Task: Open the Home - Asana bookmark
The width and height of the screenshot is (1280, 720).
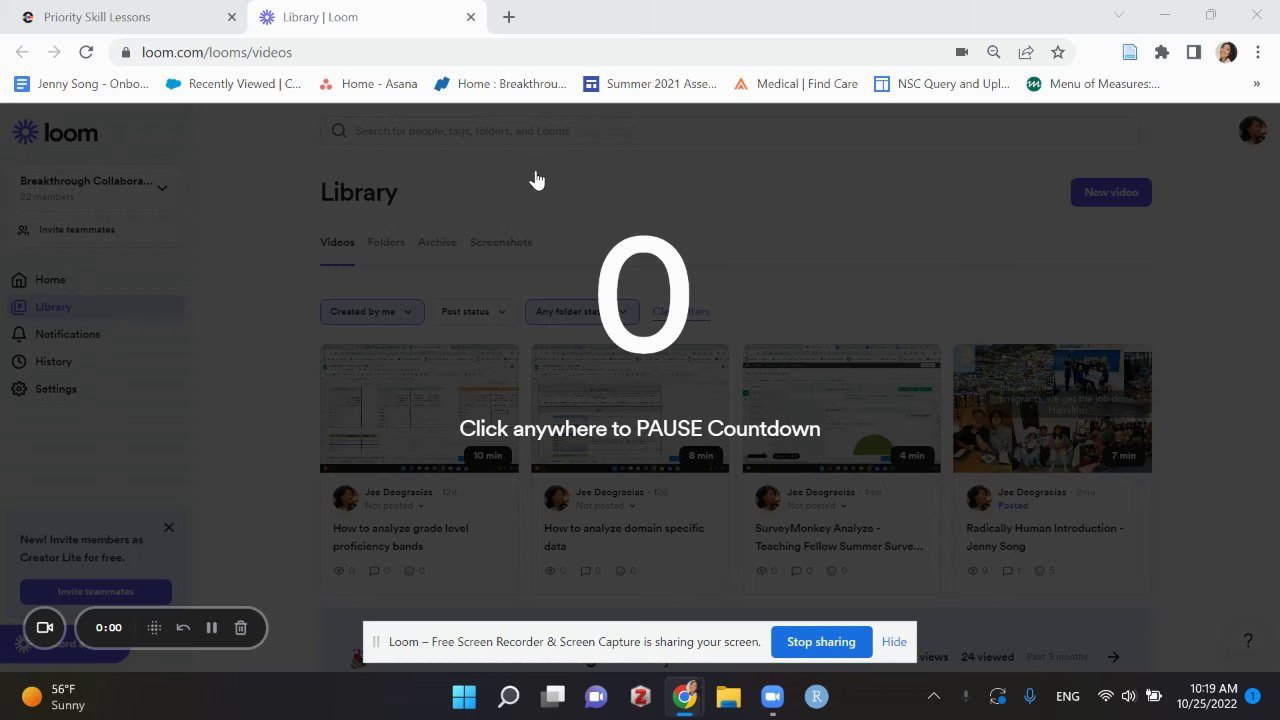Action: click(368, 84)
